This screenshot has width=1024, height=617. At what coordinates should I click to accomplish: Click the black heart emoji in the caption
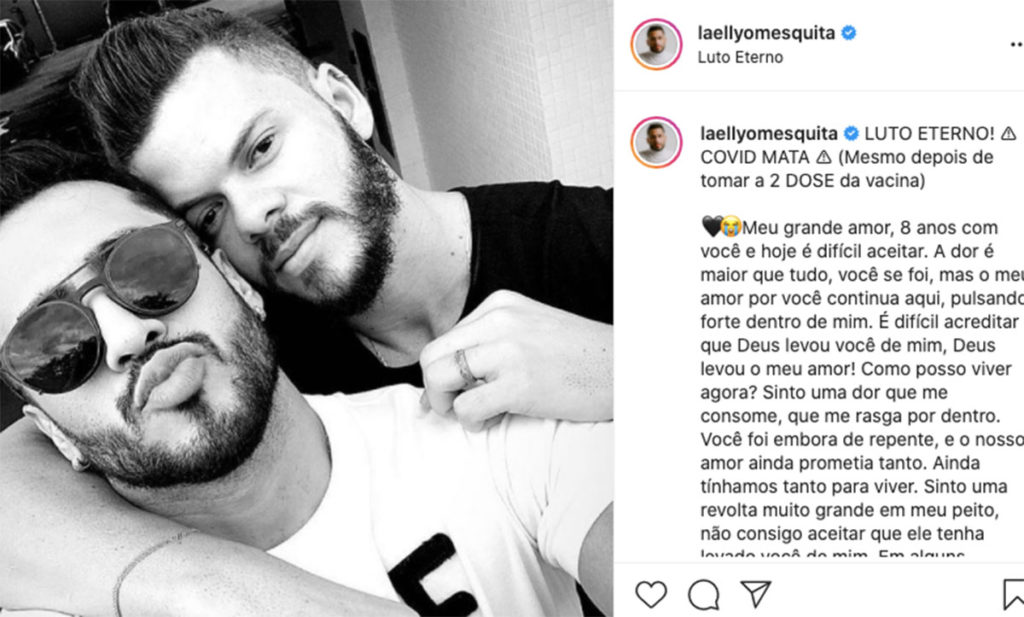pos(711,227)
